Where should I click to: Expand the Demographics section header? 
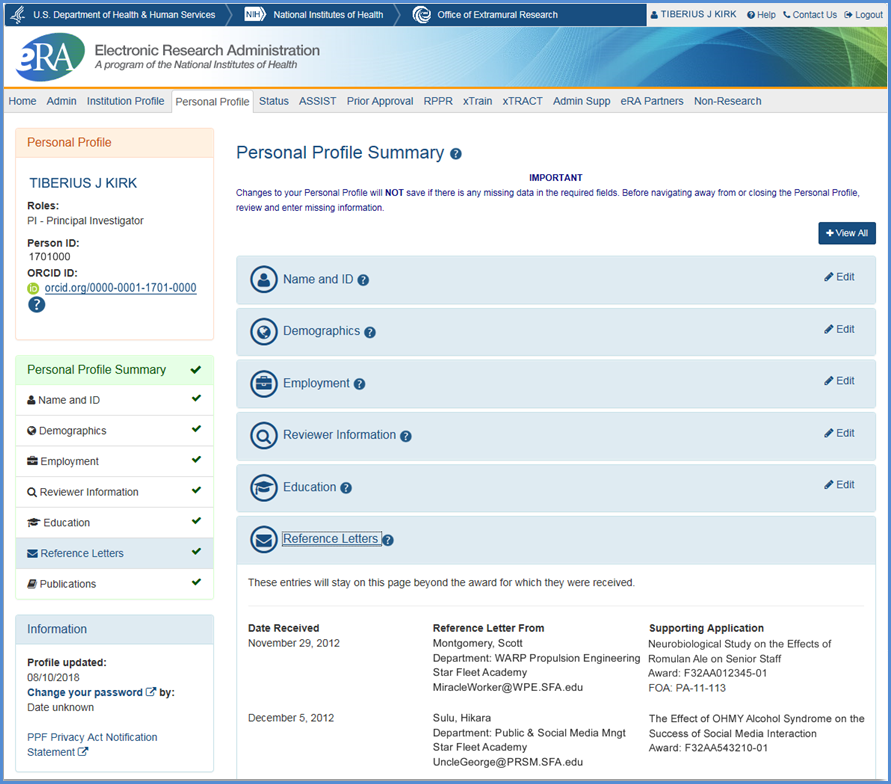(556, 332)
